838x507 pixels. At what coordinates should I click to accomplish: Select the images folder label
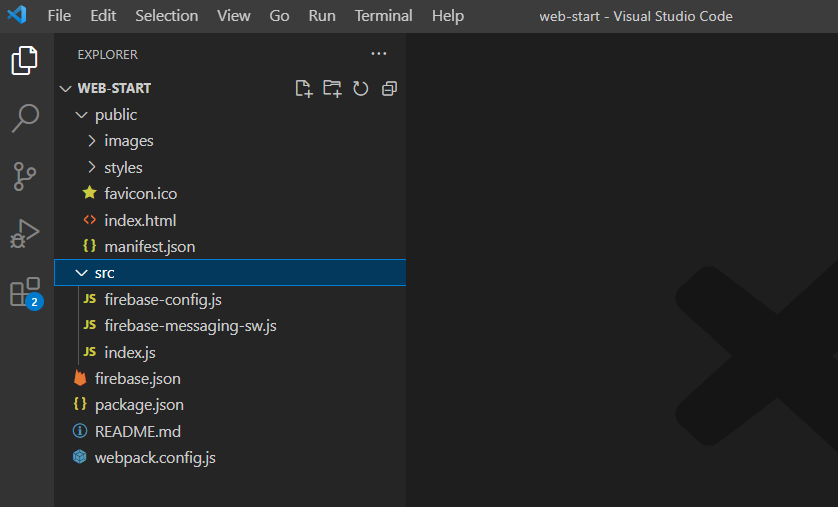pos(129,141)
